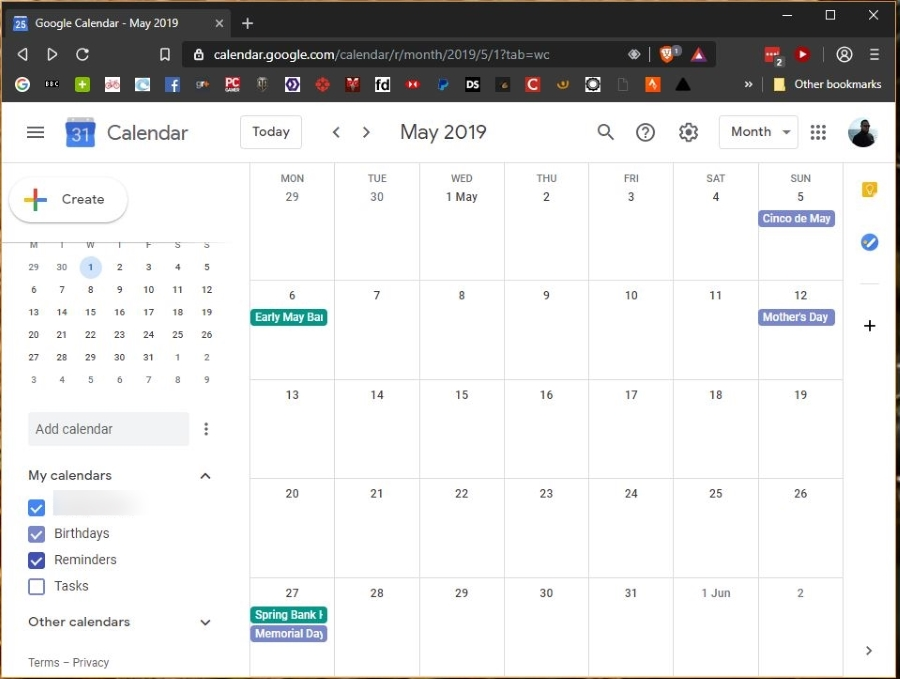The image size is (900, 679).
Task: Open the calendar search
Action: coord(605,132)
